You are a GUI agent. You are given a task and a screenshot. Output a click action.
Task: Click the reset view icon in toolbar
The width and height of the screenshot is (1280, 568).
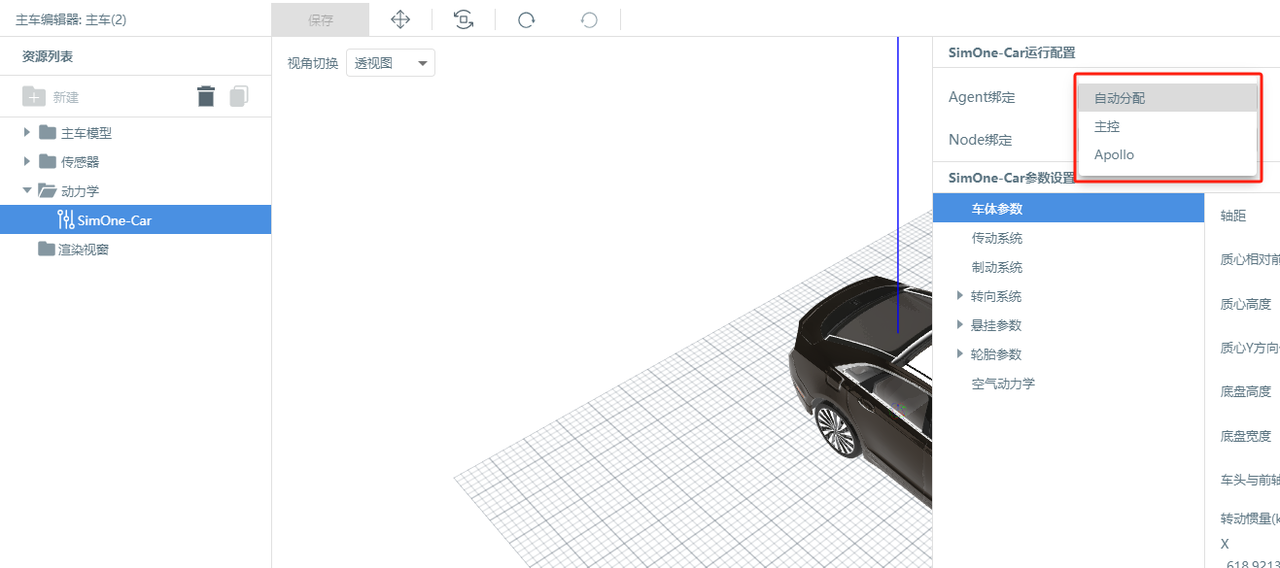point(463,20)
